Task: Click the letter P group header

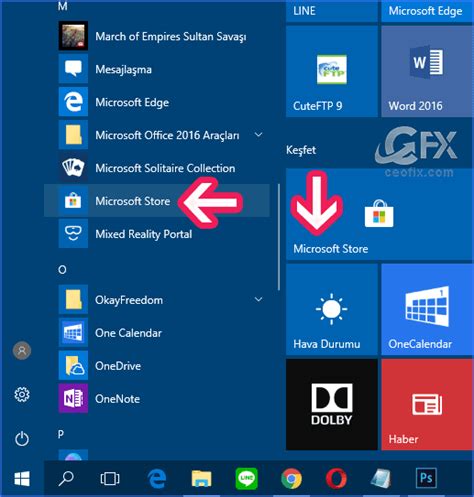Action: point(61,434)
